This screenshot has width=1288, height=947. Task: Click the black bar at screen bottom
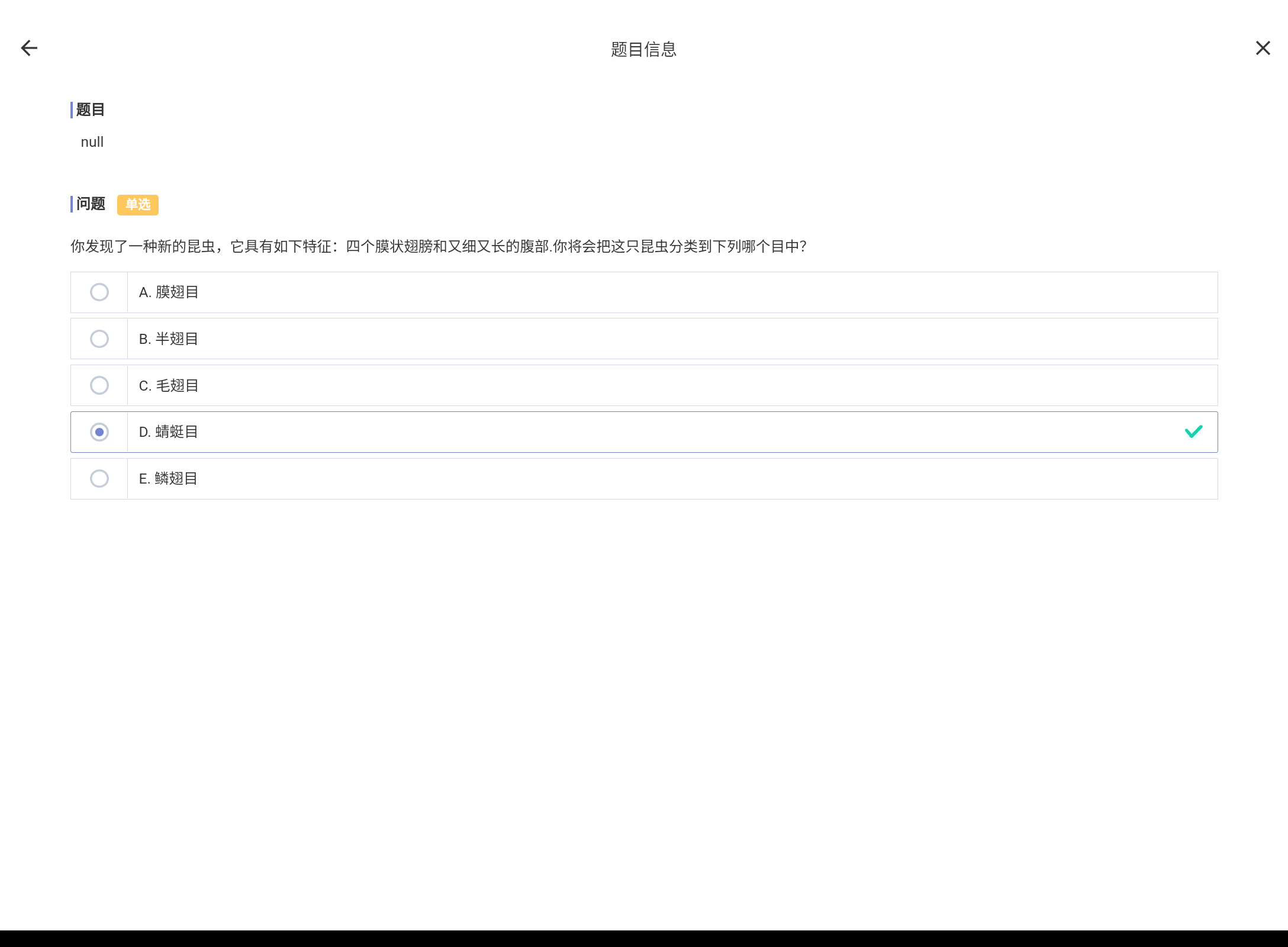[x=644, y=939]
